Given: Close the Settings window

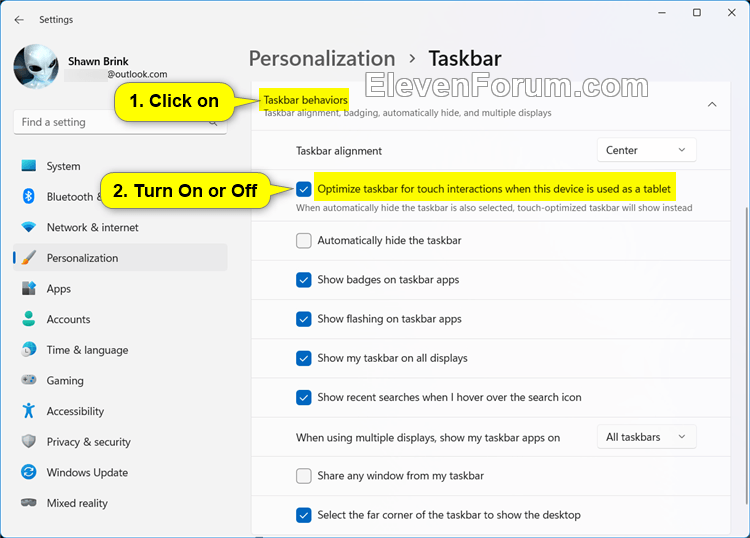Looking at the screenshot, I should pos(731,13).
